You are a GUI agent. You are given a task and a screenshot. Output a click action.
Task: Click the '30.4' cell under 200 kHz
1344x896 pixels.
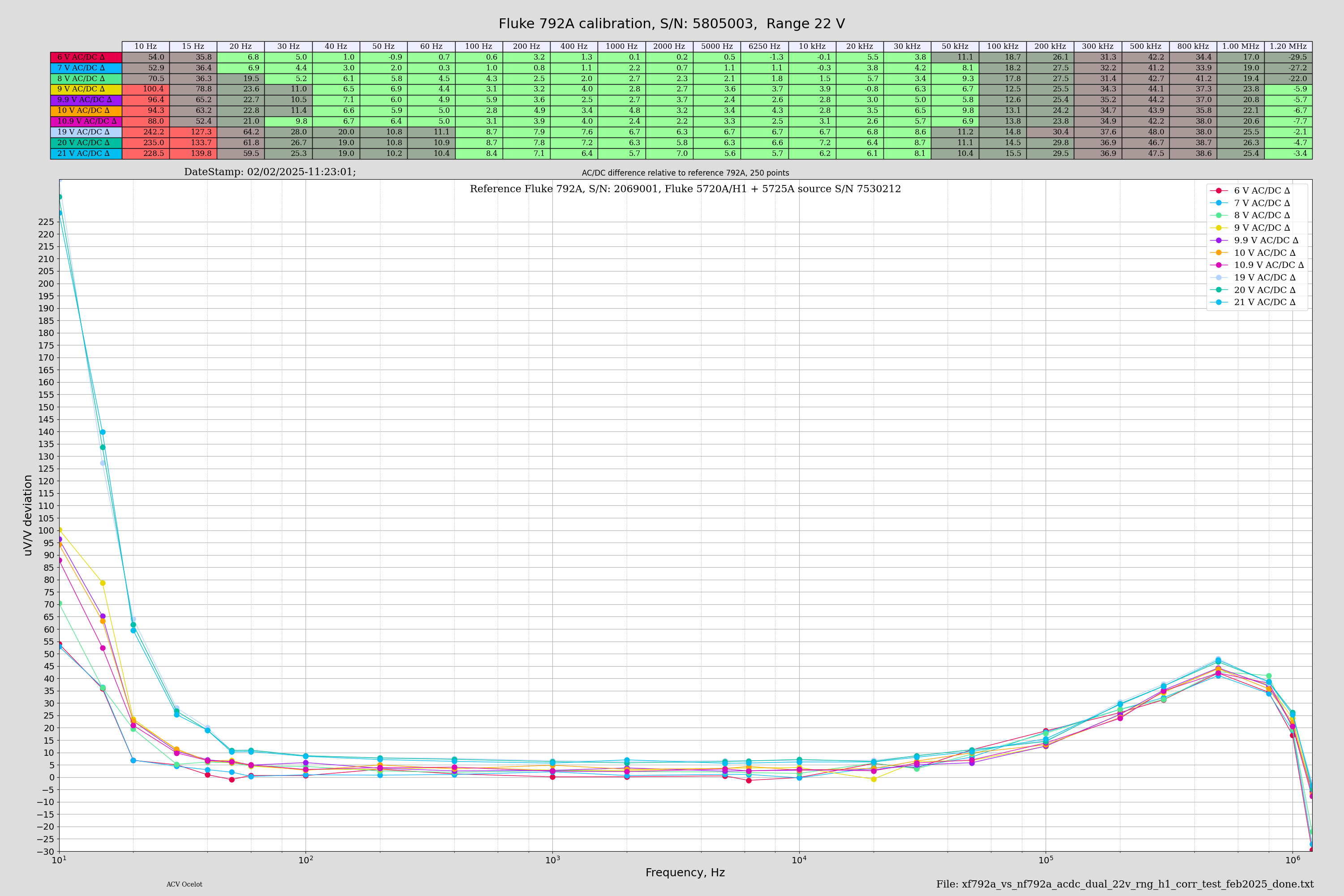[x=1050, y=132]
